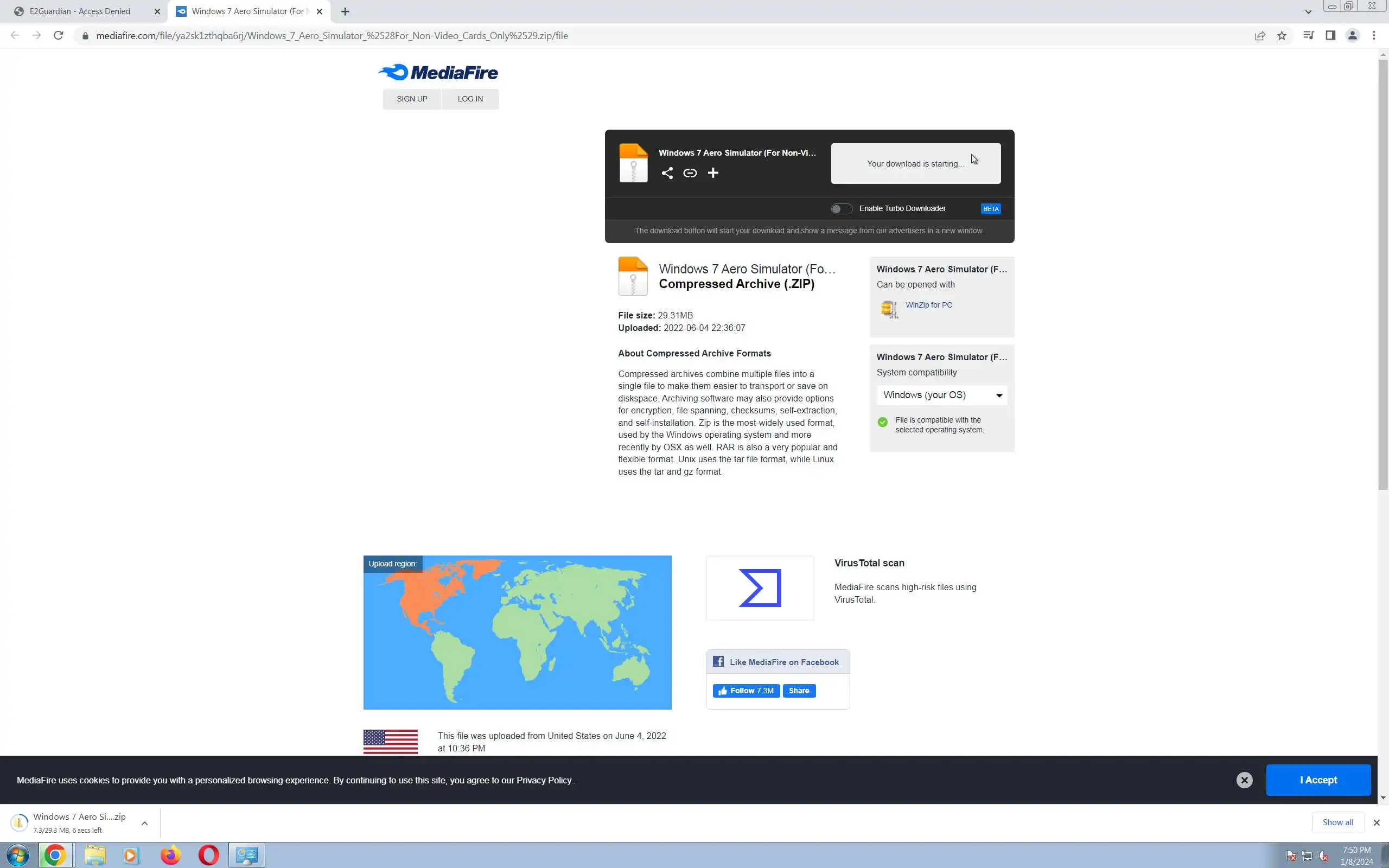Expand download item options chevron

[145, 822]
